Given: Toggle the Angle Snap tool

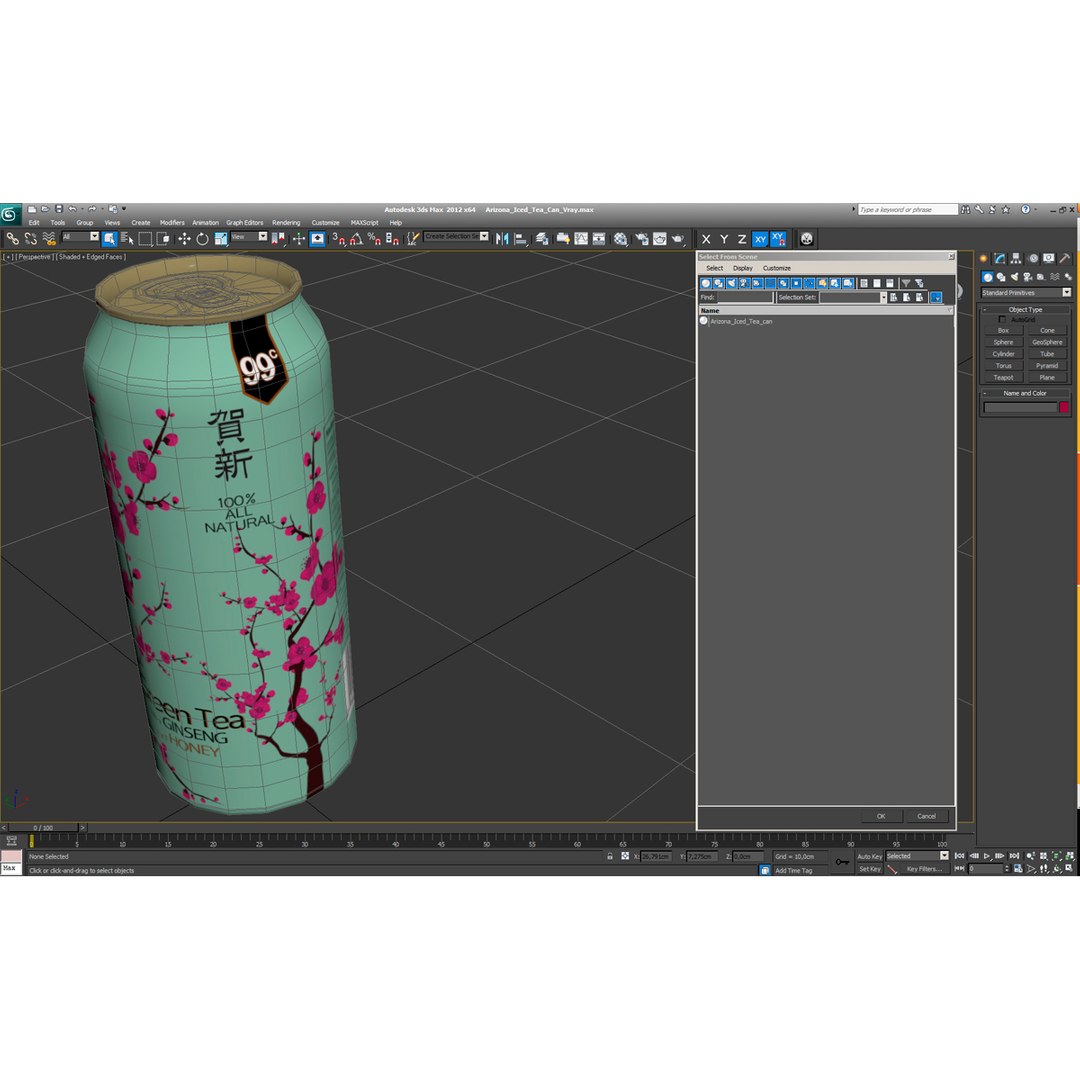Looking at the screenshot, I should (x=356, y=239).
